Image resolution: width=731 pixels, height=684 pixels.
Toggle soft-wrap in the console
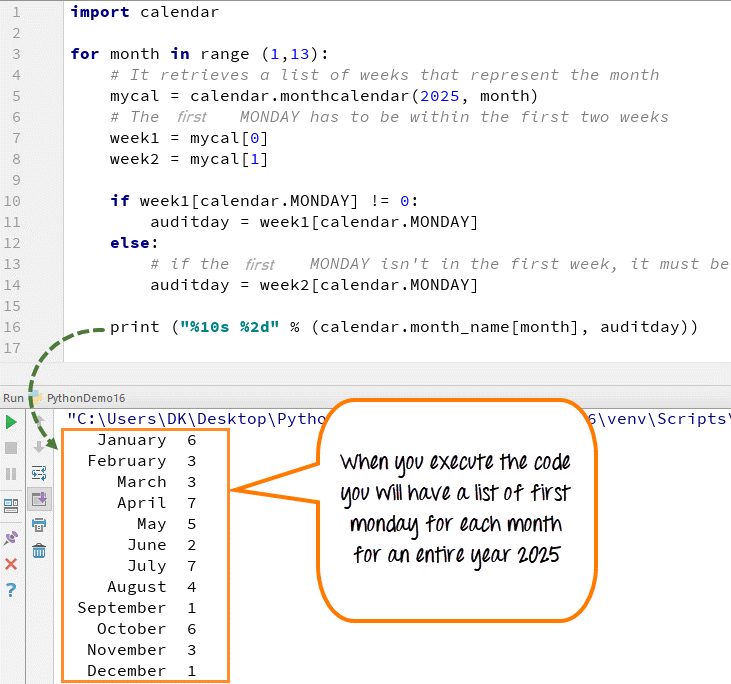point(39,473)
